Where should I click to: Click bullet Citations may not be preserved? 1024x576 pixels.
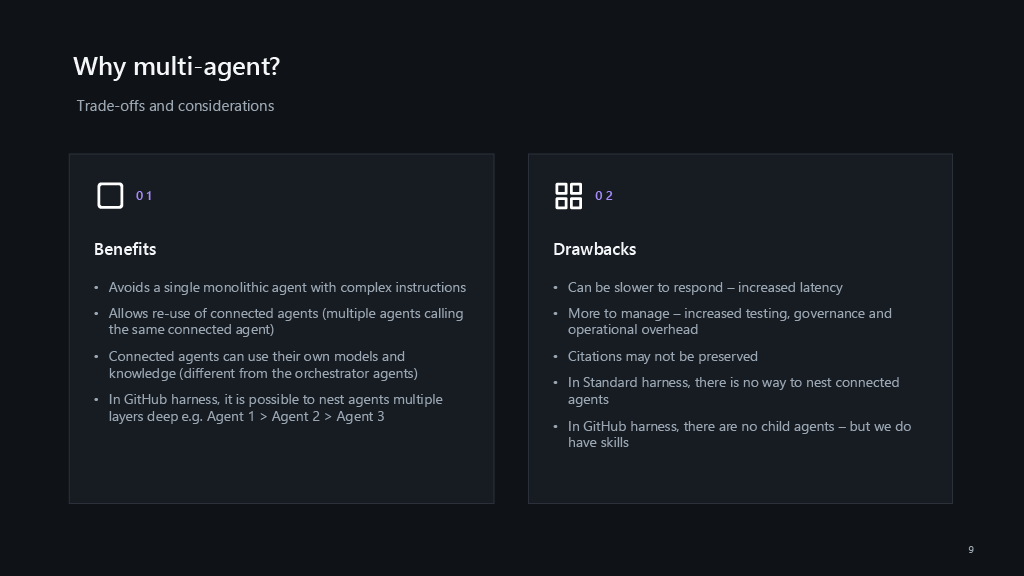pos(662,357)
